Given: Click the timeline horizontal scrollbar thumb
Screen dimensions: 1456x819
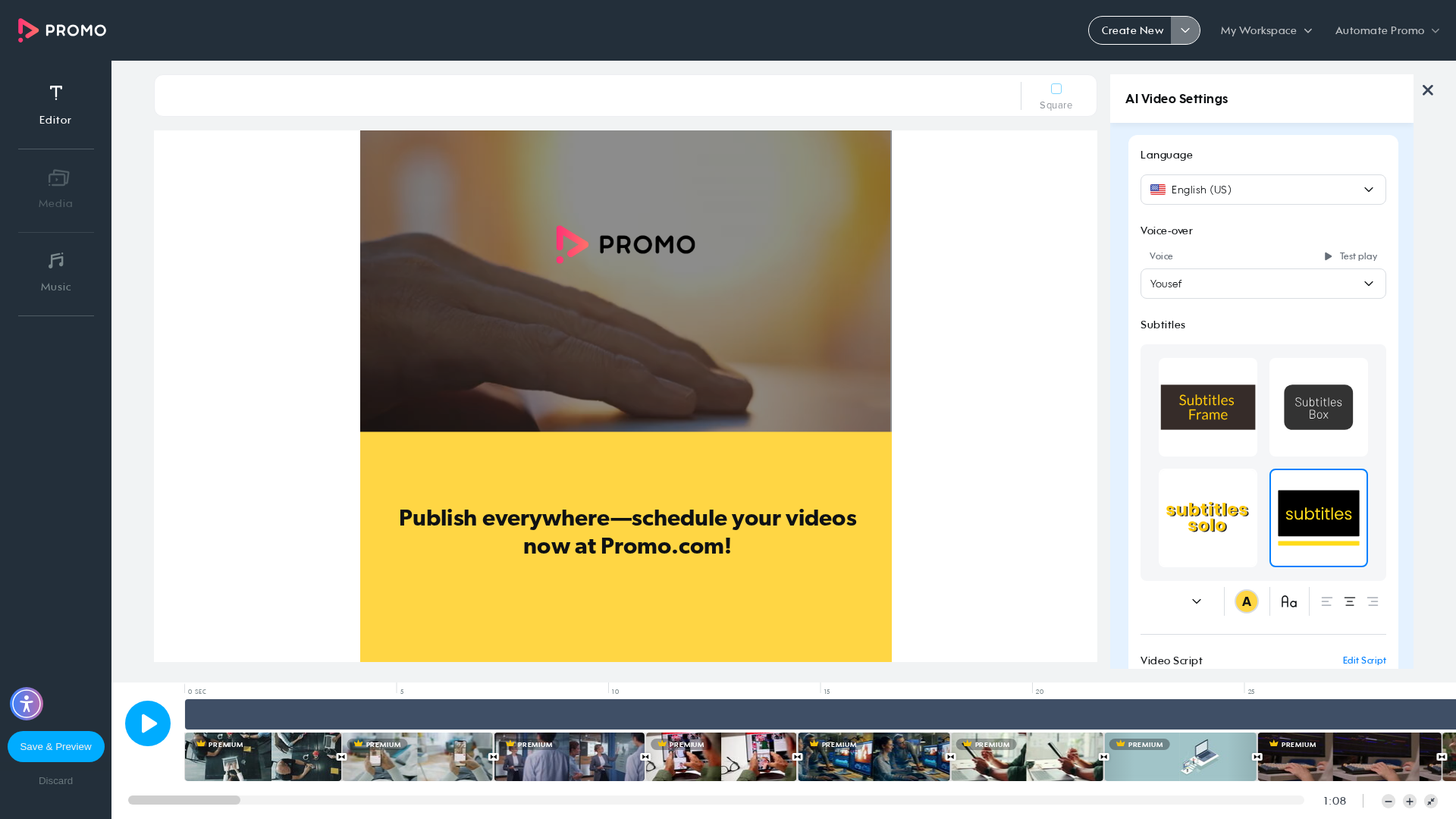Looking at the screenshot, I should point(184,800).
